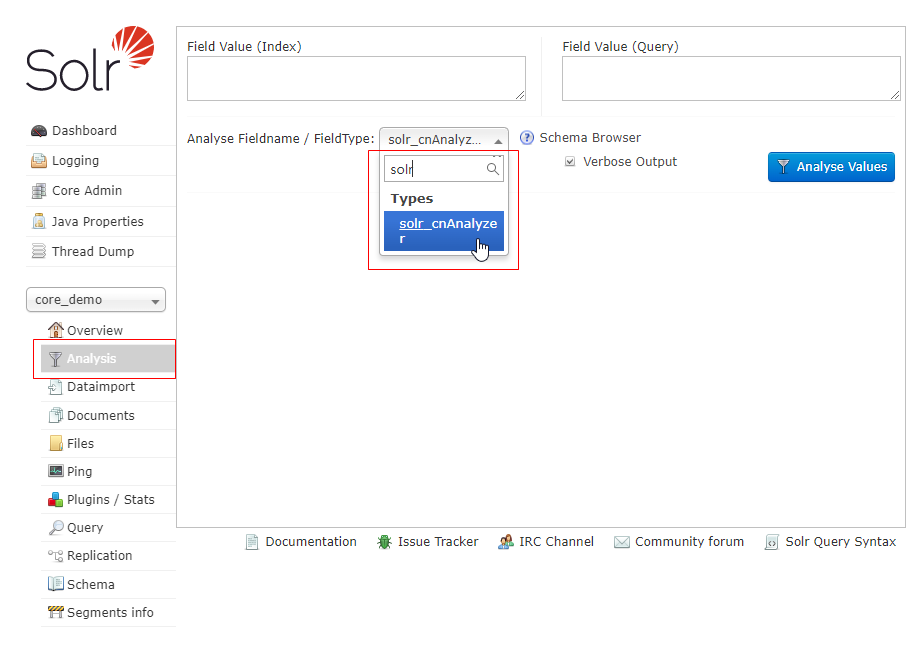This screenshot has width=917, height=652.
Task: Click the Solr Query Syntax script icon
Action: pos(772,542)
